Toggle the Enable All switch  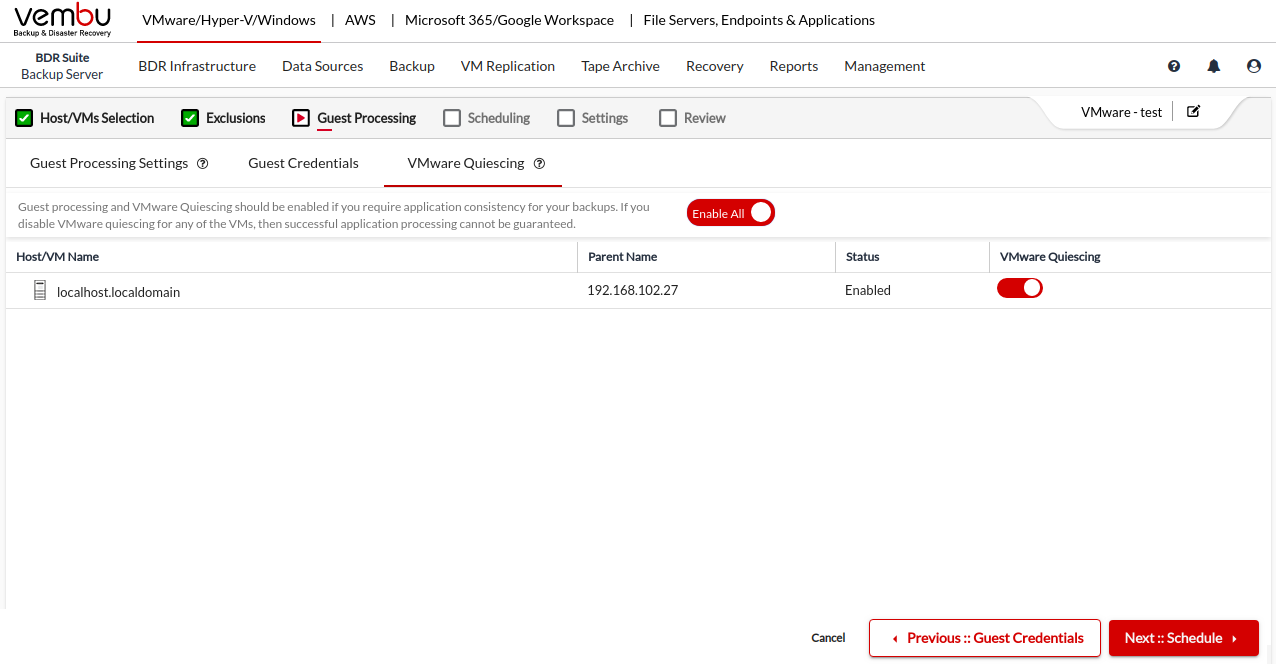tap(731, 213)
